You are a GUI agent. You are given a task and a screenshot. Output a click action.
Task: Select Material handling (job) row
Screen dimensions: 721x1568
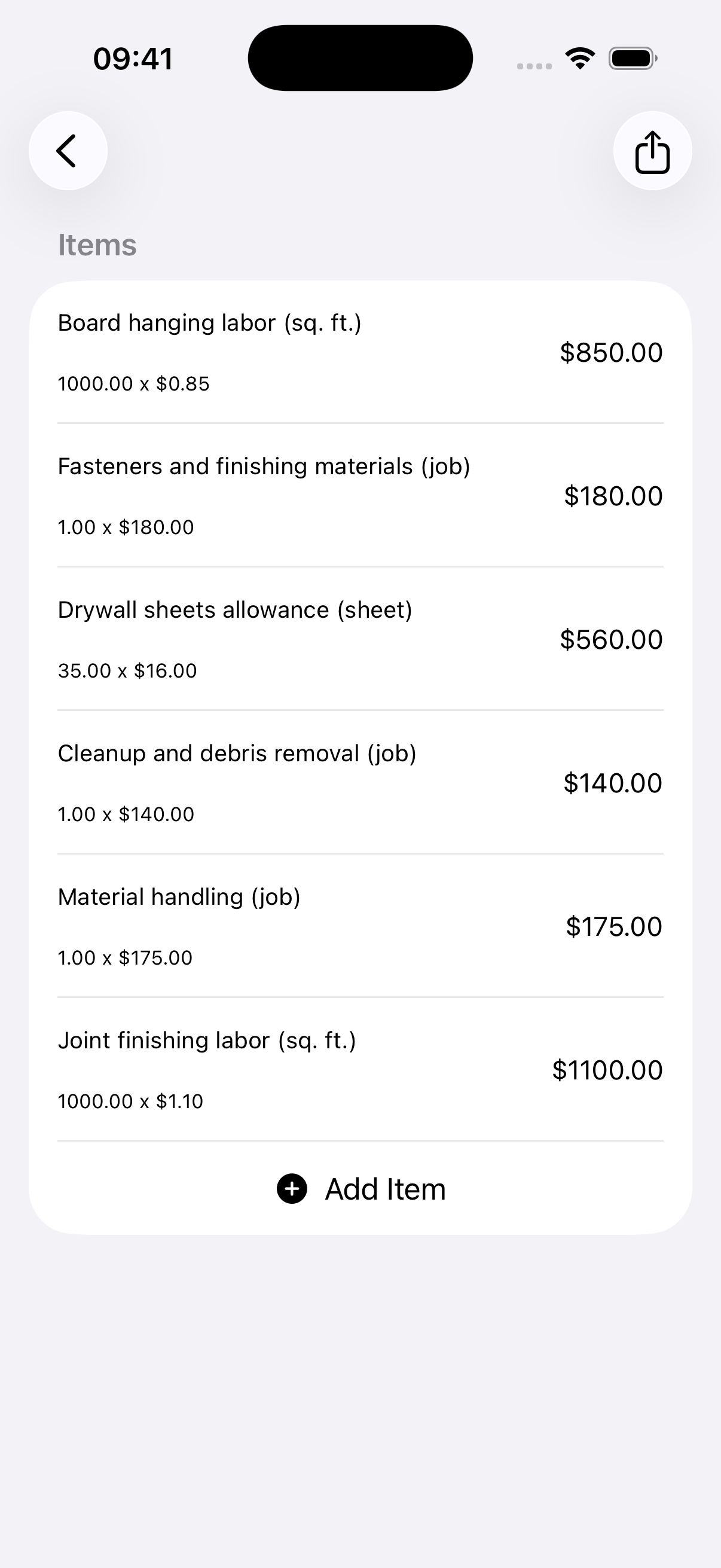point(360,927)
